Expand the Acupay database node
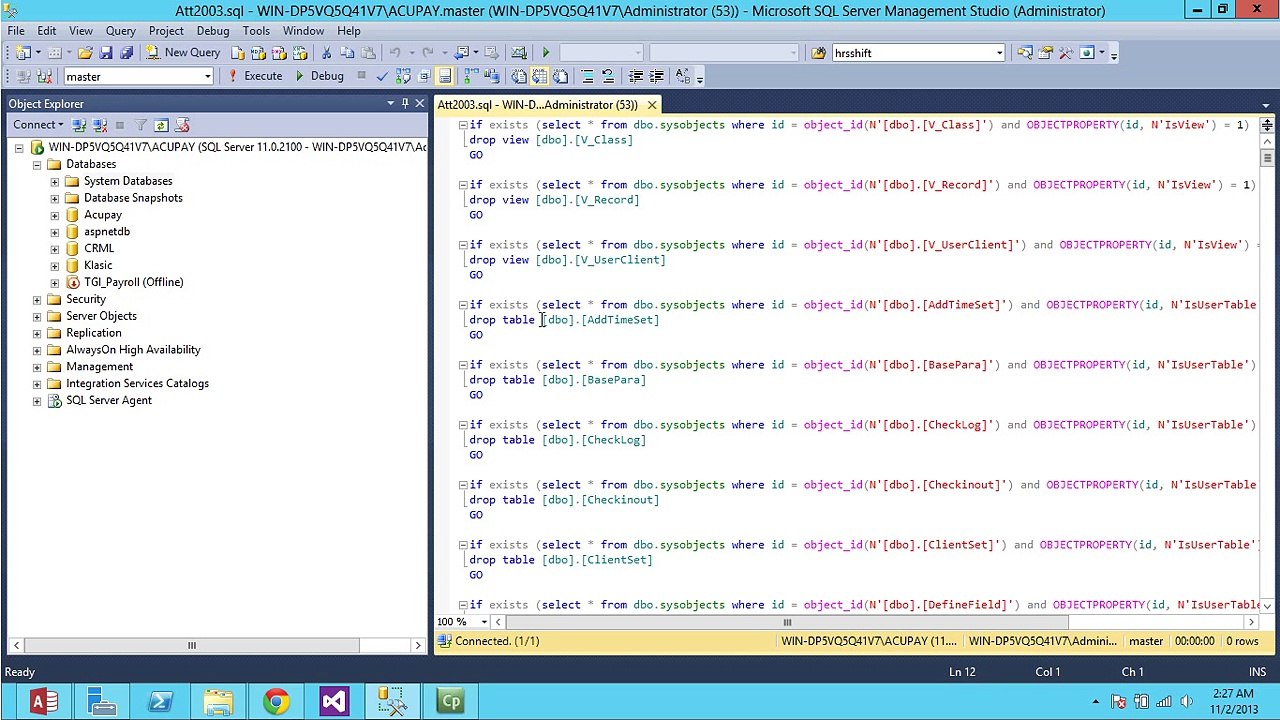 pos(55,215)
